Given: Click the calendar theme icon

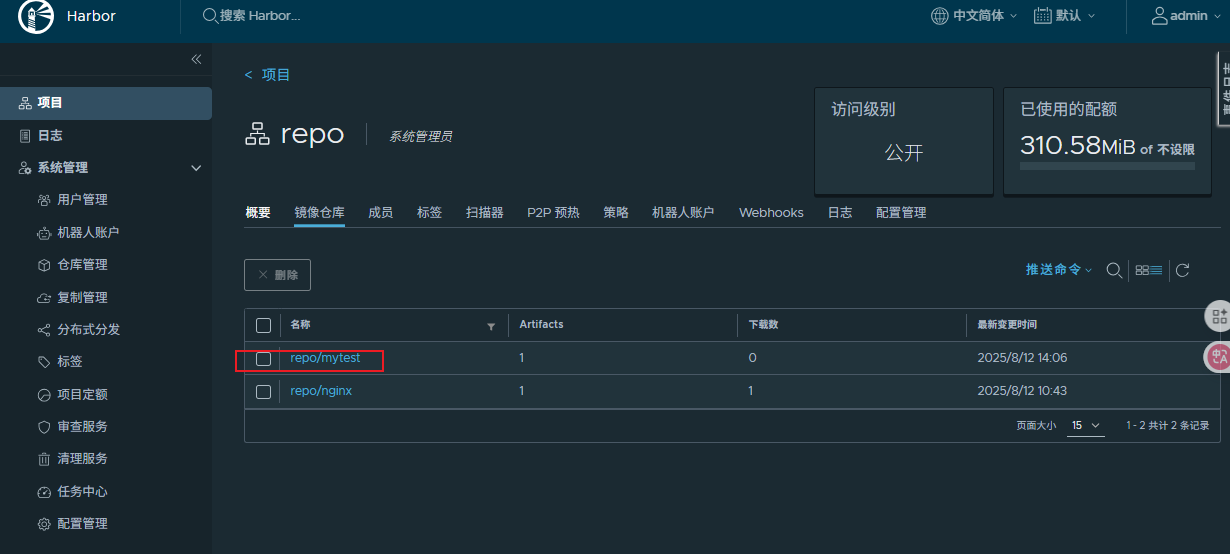Looking at the screenshot, I should tap(1042, 16).
